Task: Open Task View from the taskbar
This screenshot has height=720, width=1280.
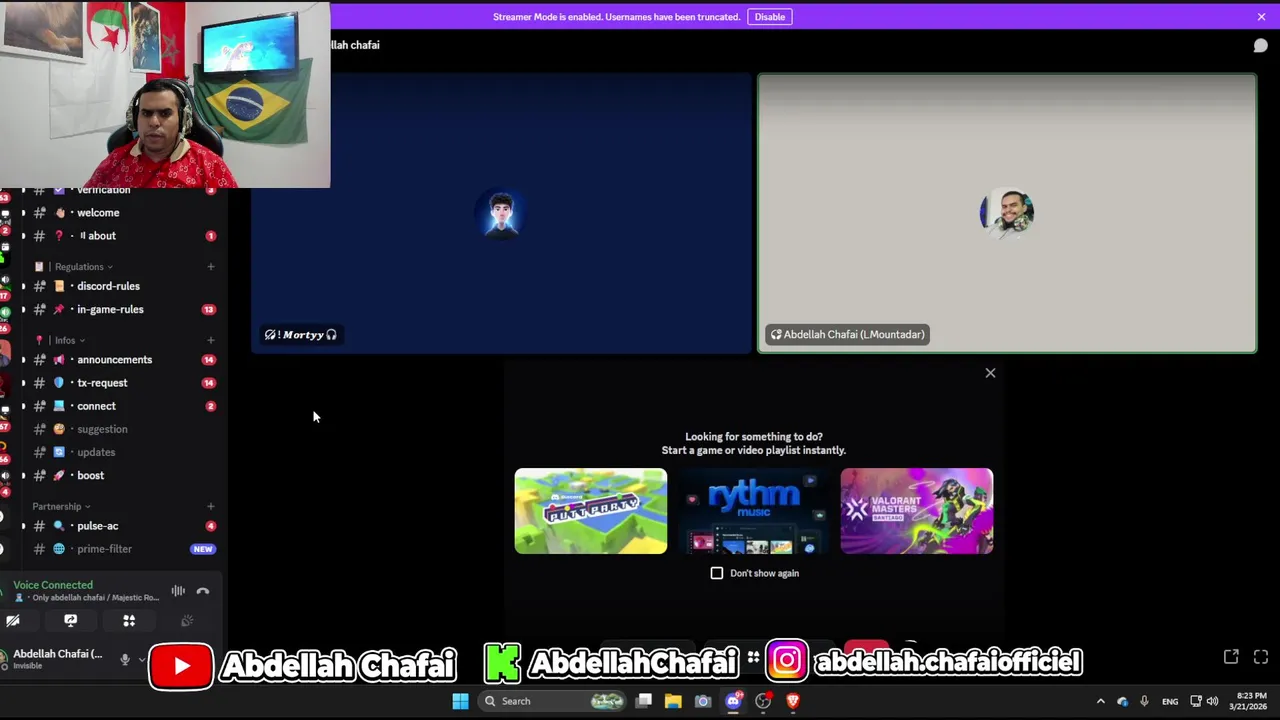Action: coord(644,701)
